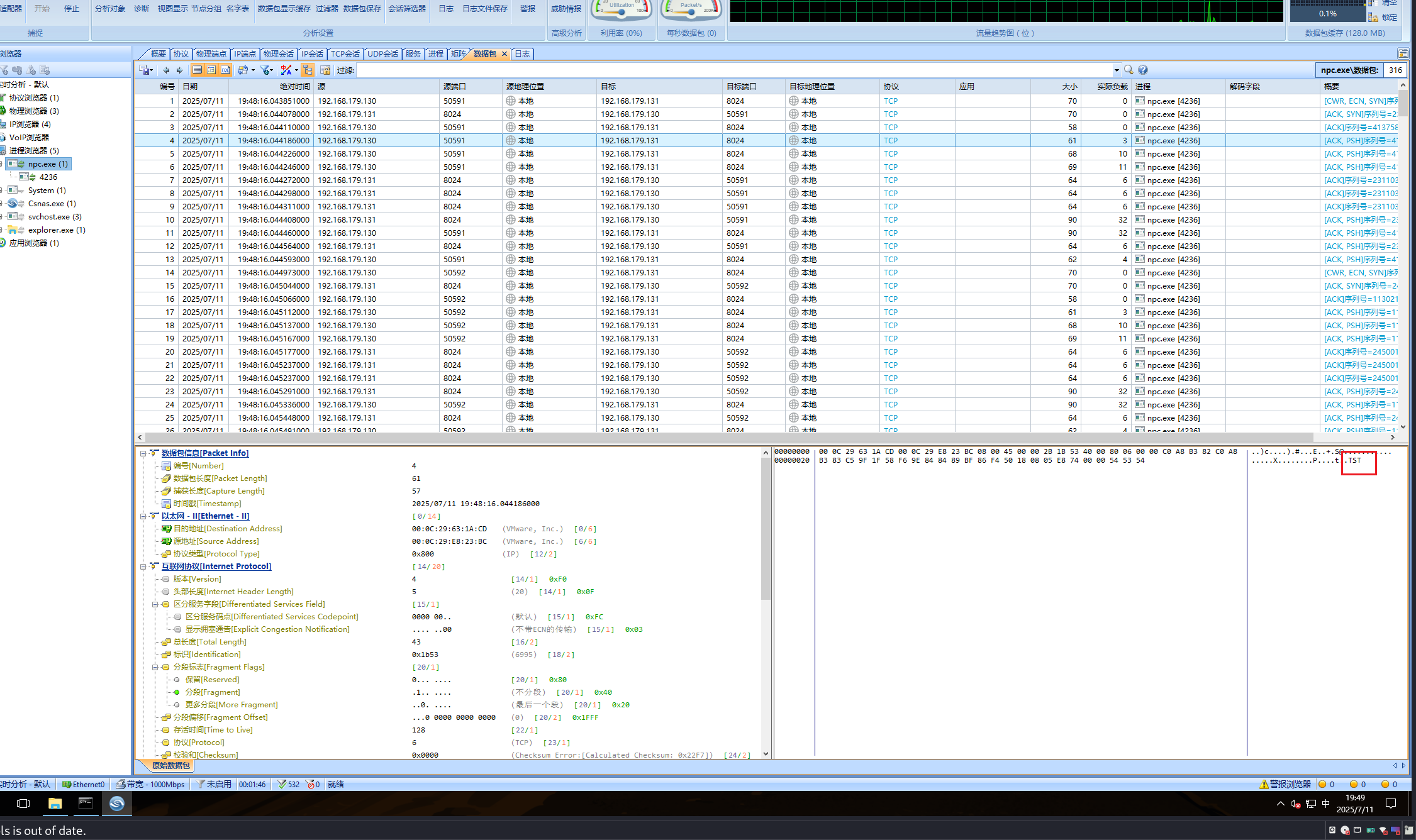Screen dimensions: 1416x840
Task: Click the blue help question icon
Action: pos(1143,70)
